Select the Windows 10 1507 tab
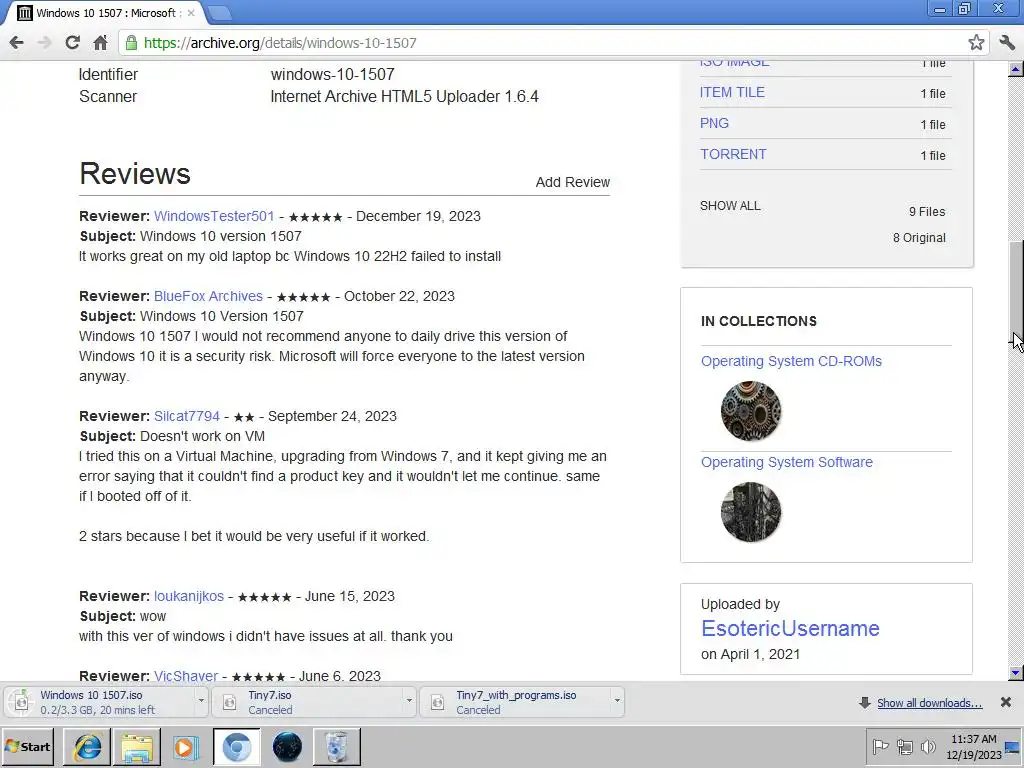Screen dimensions: 1024x768 (104, 12)
